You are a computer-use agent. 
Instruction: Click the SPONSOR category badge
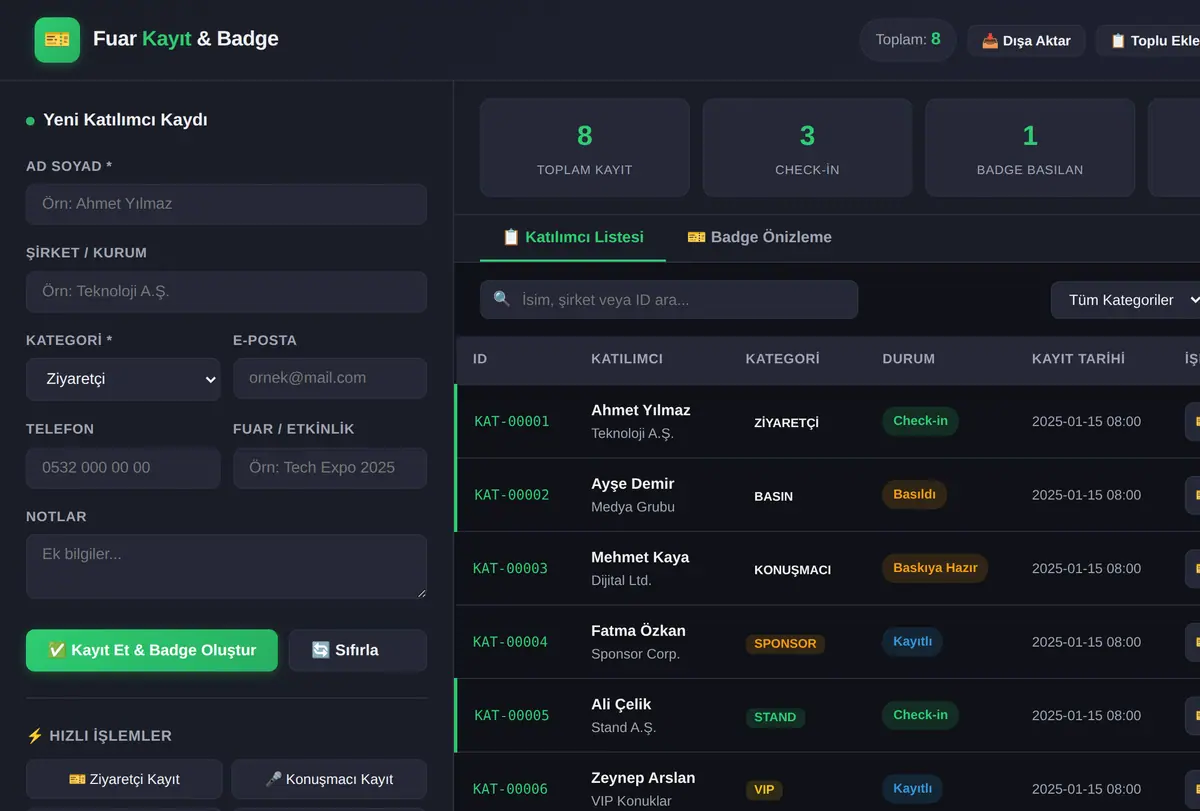click(785, 644)
